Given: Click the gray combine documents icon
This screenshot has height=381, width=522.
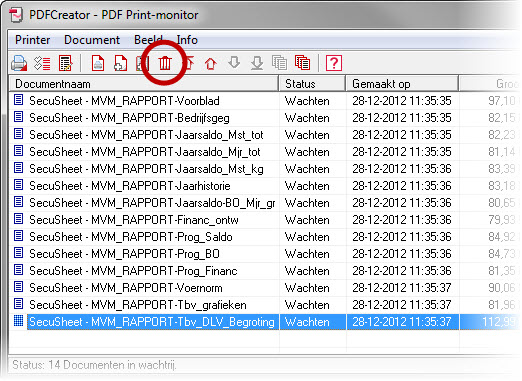Looking at the screenshot, I should pos(279,63).
